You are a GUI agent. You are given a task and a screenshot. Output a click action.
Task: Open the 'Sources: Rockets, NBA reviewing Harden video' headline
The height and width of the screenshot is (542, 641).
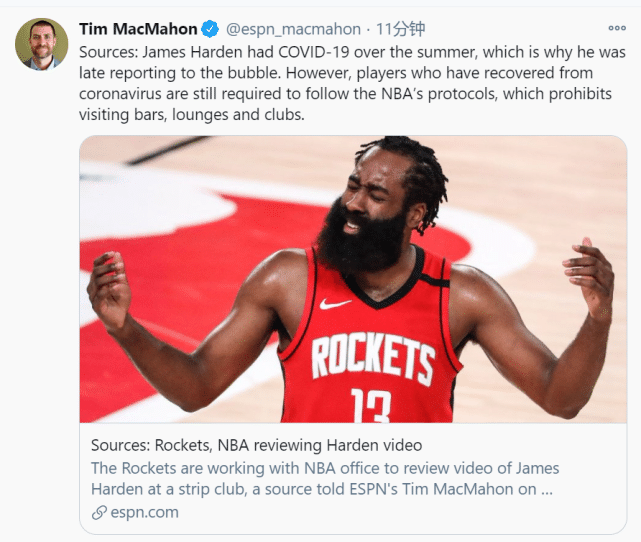[256, 445]
